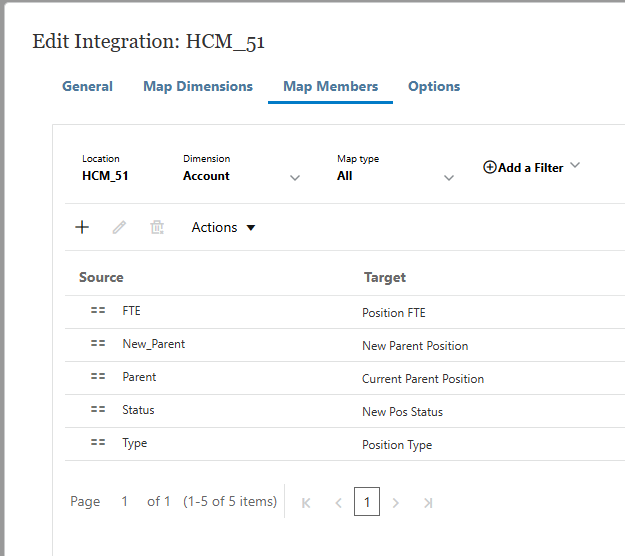Select the Status mapping row
The image size is (625, 556).
[x=345, y=411]
